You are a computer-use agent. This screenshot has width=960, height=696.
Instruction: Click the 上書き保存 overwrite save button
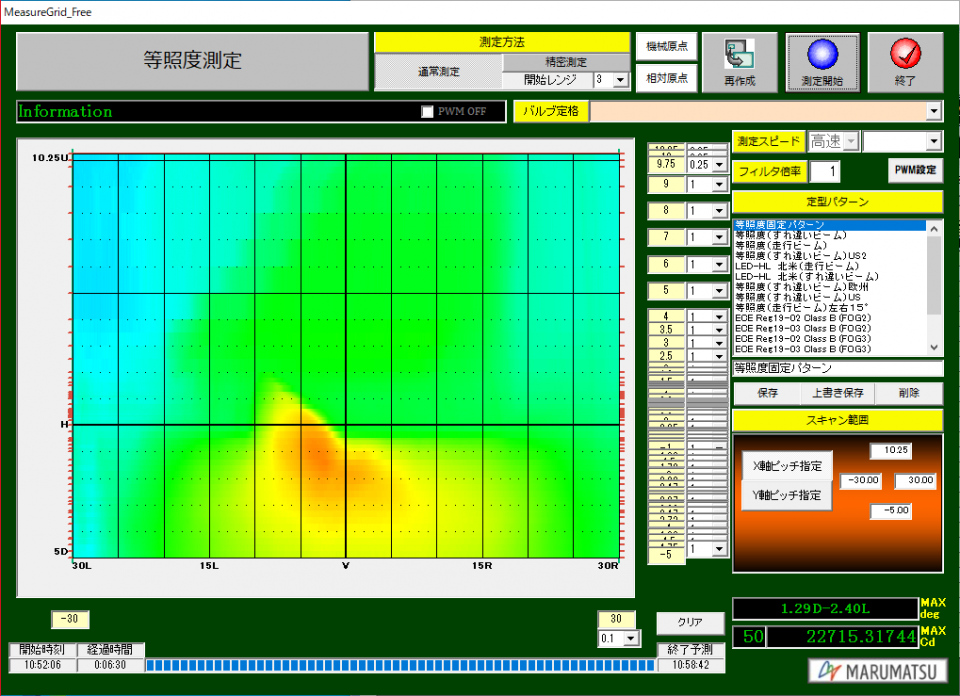(x=838, y=393)
